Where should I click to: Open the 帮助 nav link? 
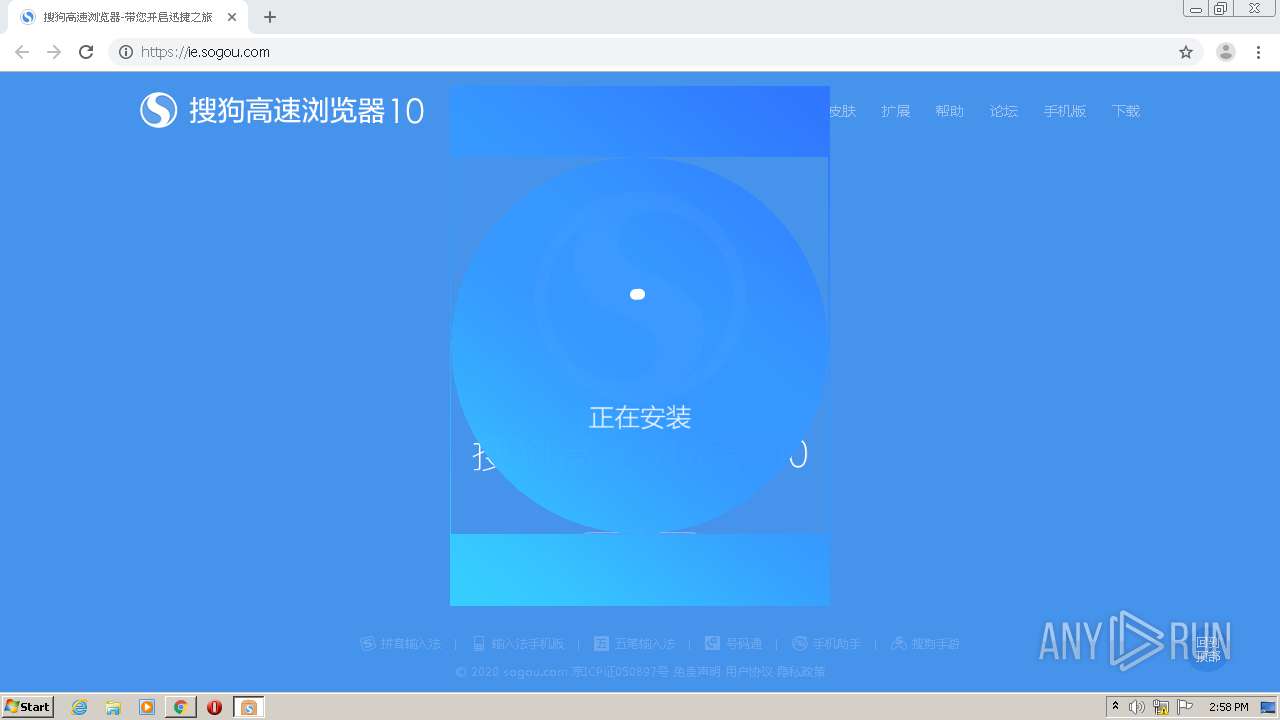click(950, 111)
